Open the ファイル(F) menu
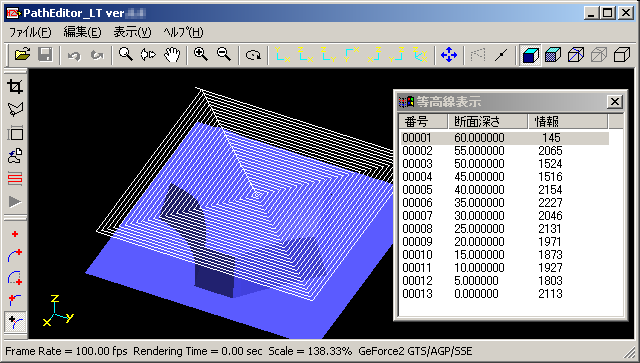The width and height of the screenshot is (640, 363). [30, 32]
